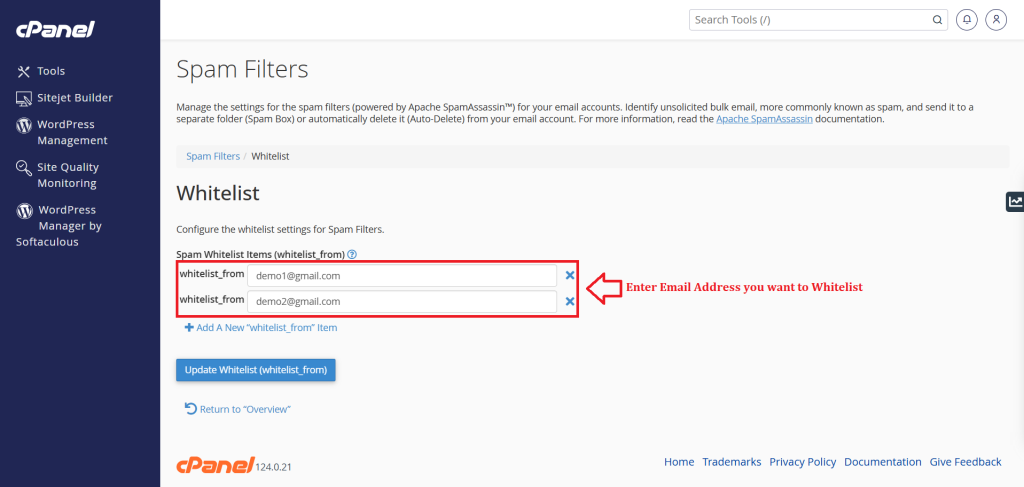The height and width of the screenshot is (487, 1024).
Task: Open Sitejet Builder in sidebar
Action: click(64, 98)
